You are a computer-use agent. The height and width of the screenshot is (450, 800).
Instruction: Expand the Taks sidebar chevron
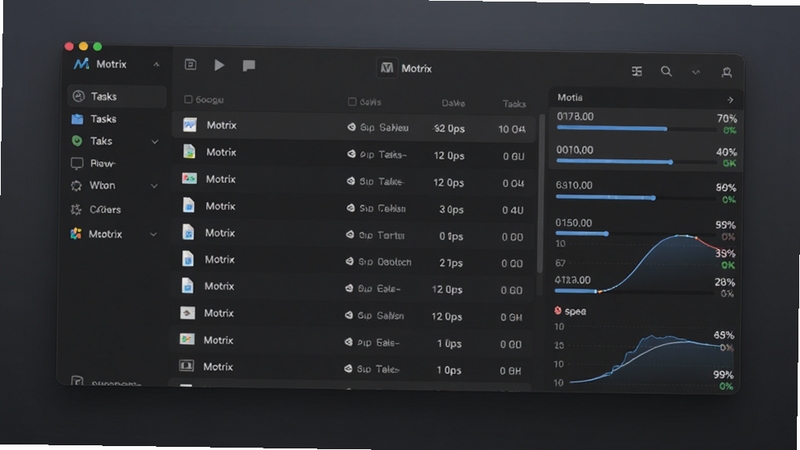tap(155, 141)
